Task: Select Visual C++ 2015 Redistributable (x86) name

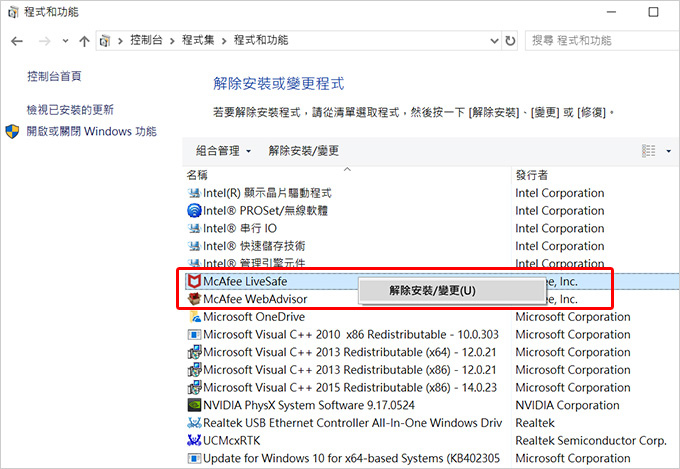Action: coord(350,387)
